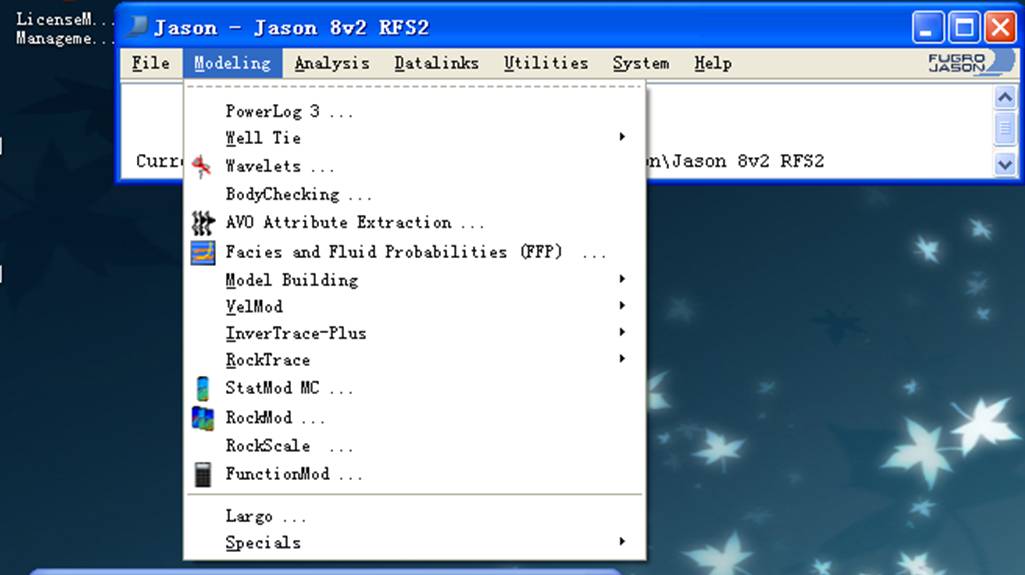This screenshot has height=575, width=1025.
Task: Expand the Well Tie submenu
Action: (414, 138)
